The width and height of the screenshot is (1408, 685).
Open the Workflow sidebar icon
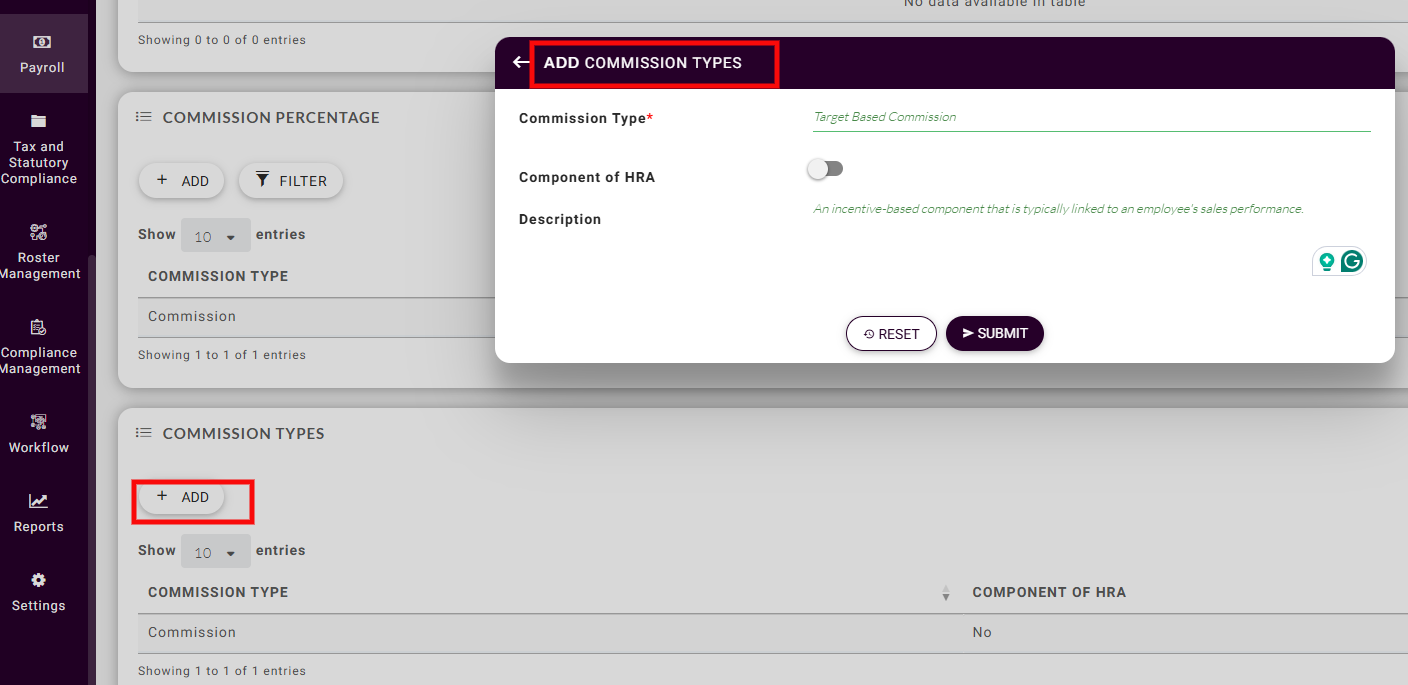coord(39,422)
